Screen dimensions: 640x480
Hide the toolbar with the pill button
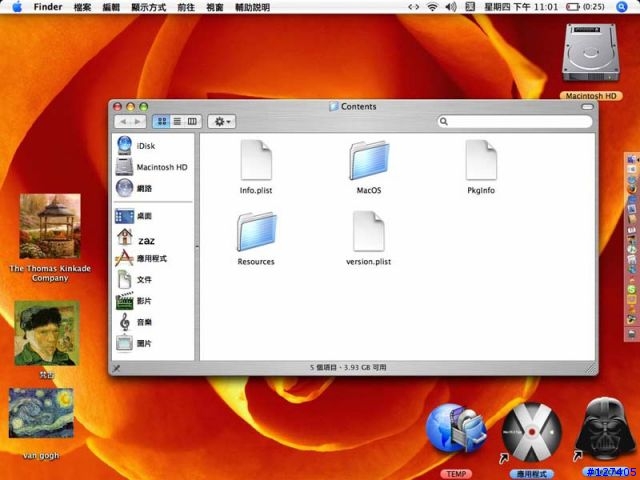[587, 107]
